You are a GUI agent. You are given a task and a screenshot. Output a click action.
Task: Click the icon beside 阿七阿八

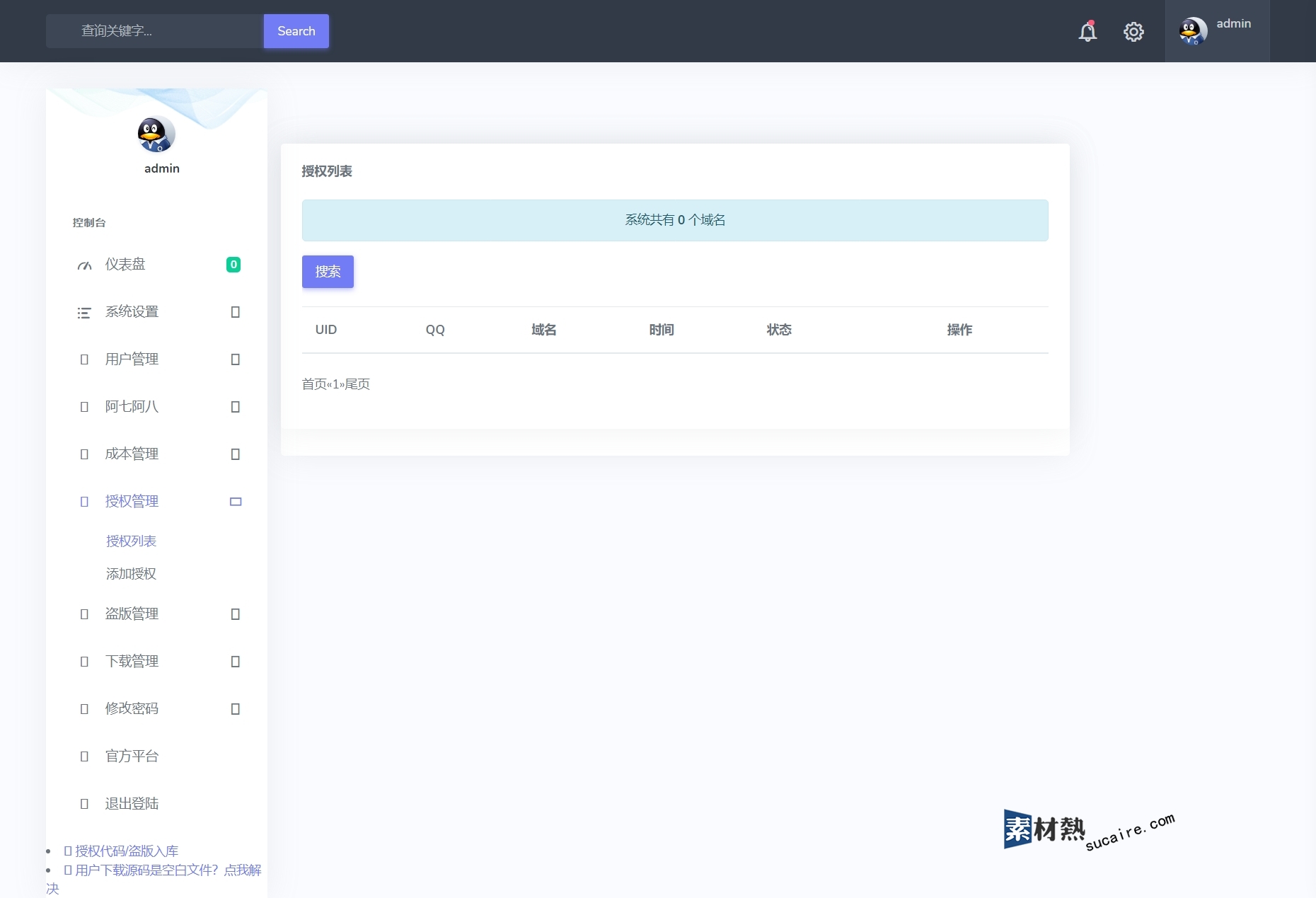pos(84,407)
